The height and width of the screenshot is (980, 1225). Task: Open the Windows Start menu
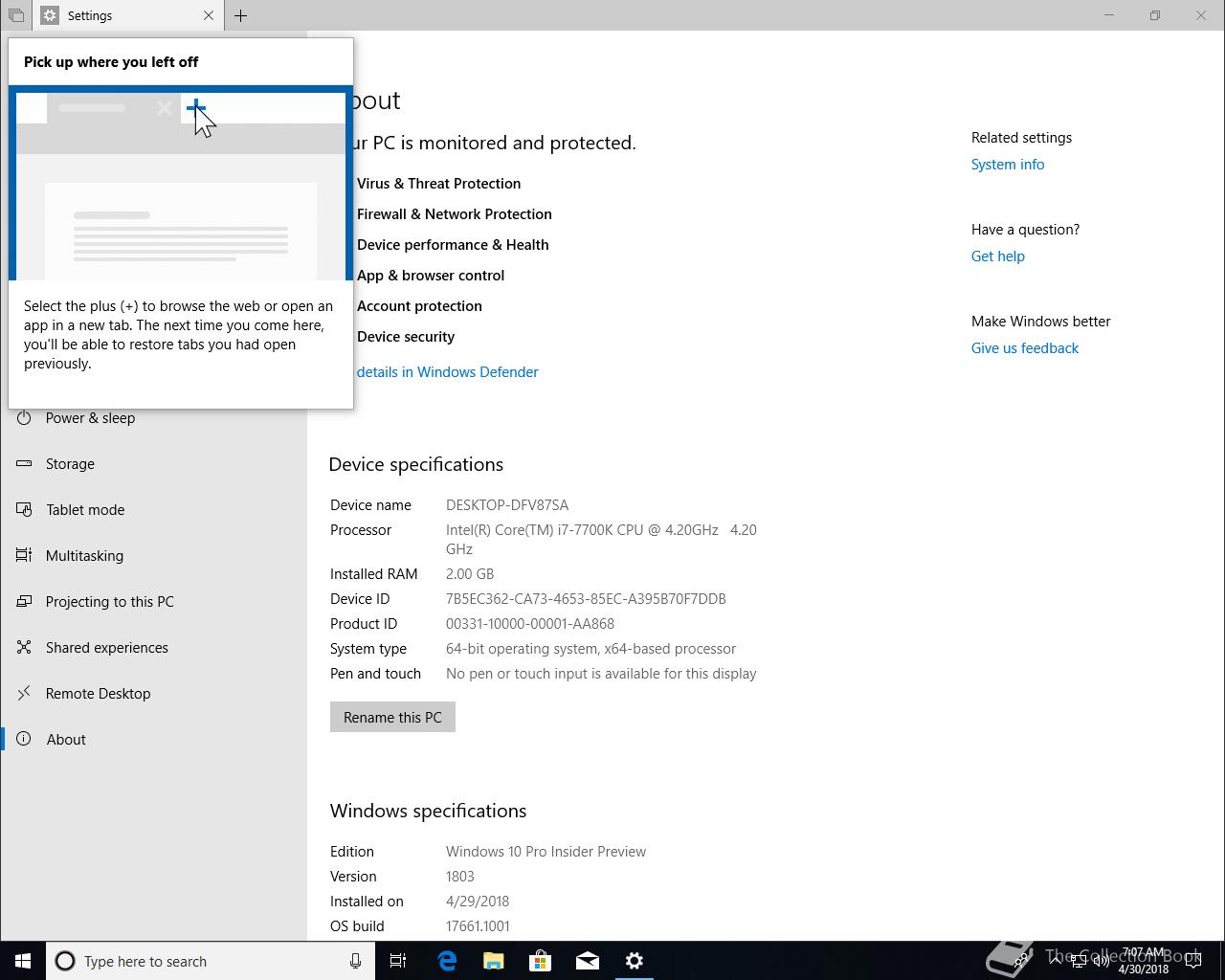point(23,961)
